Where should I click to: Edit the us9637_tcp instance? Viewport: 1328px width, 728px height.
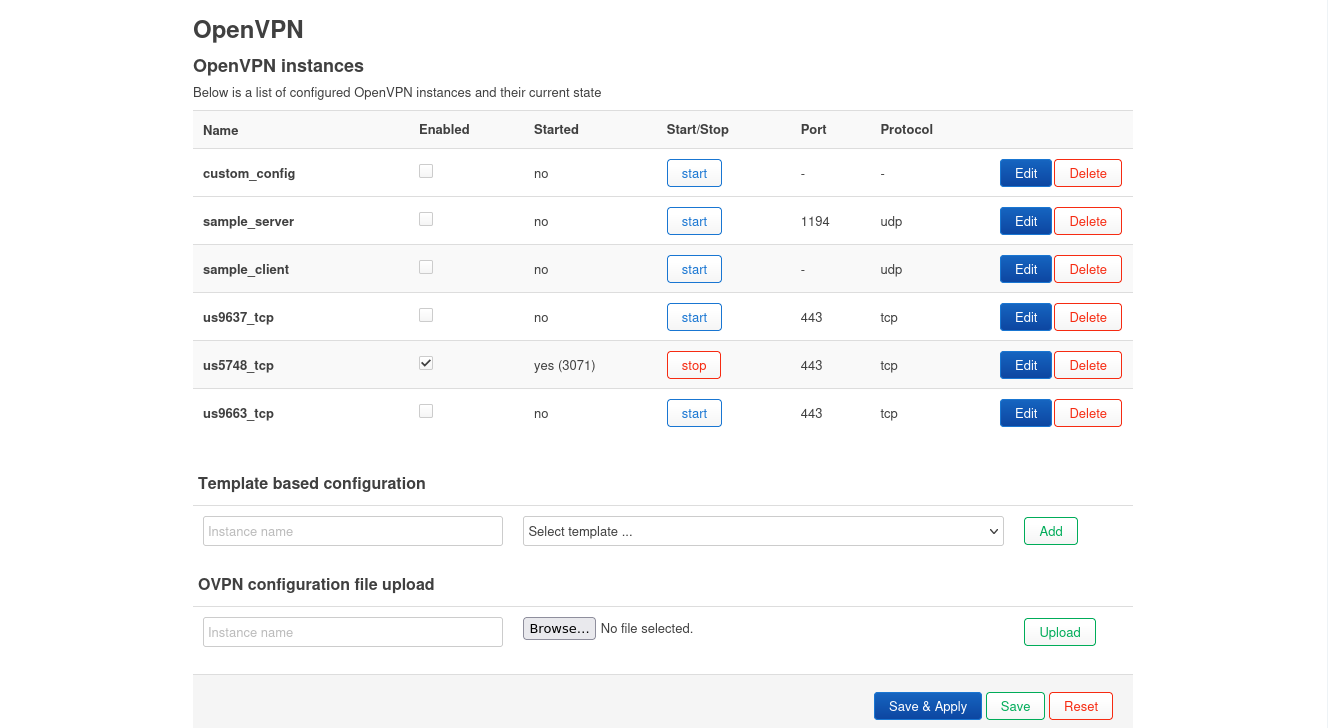(x=1026, y=317)
